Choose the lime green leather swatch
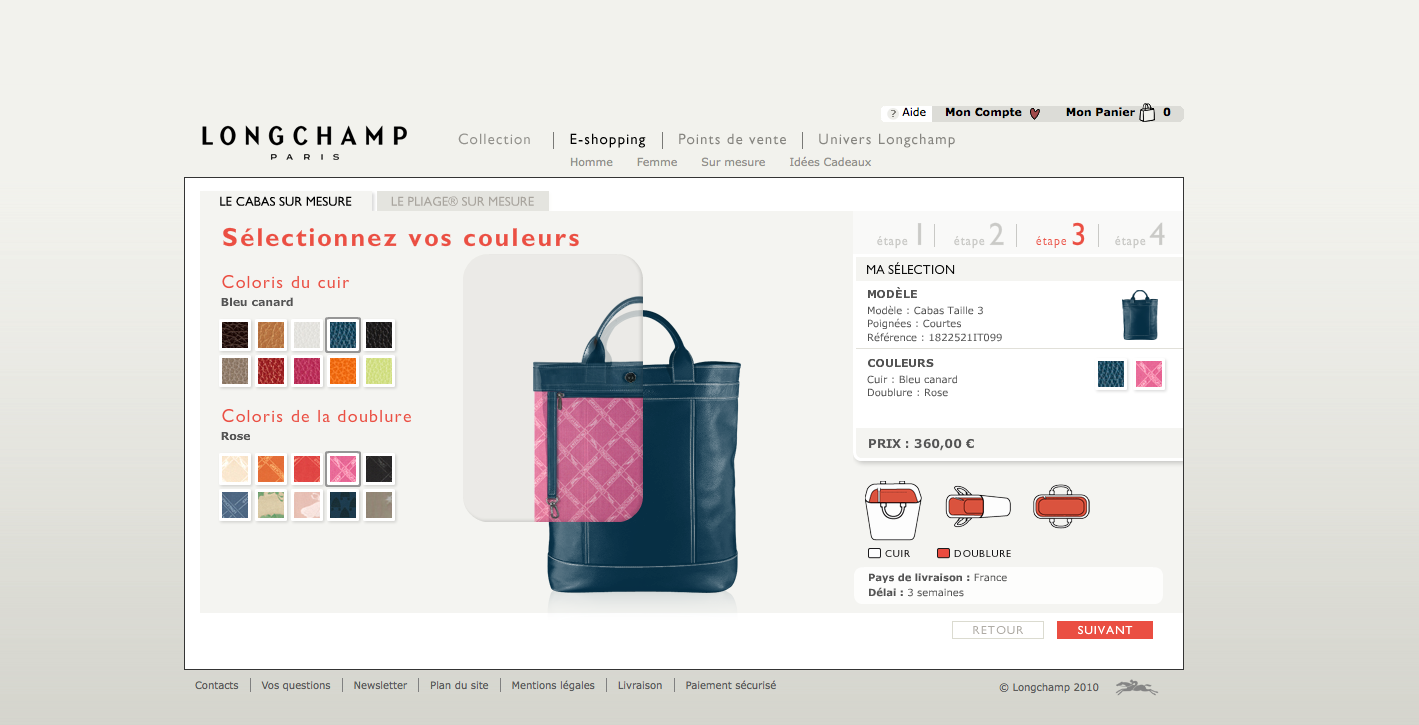This screenshot has width=1419, height=725. pos(379,371)
